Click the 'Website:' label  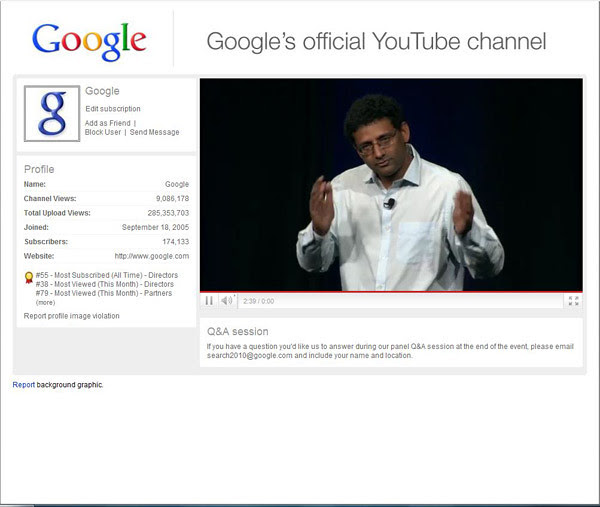click(39, 256)
